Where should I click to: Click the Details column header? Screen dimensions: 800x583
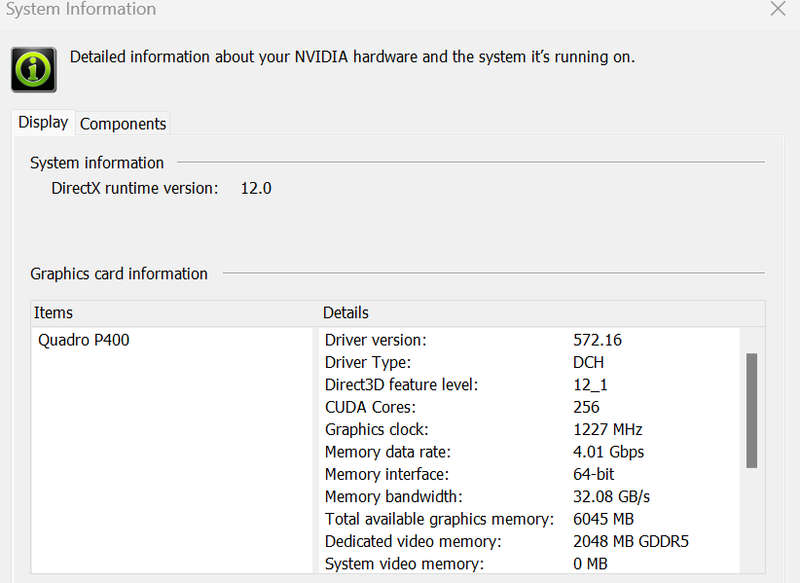(345, 313)
